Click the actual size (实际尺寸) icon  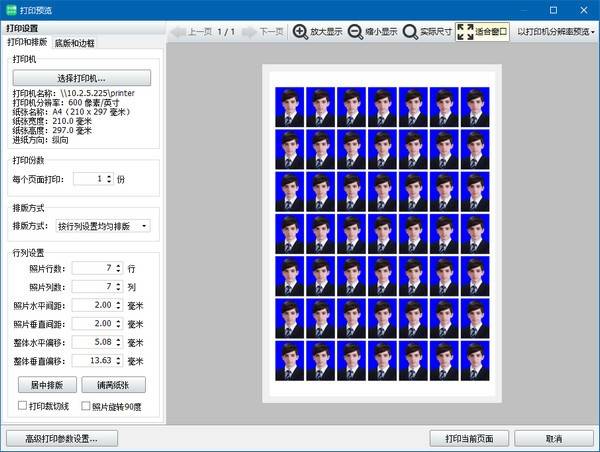point(410,31)
